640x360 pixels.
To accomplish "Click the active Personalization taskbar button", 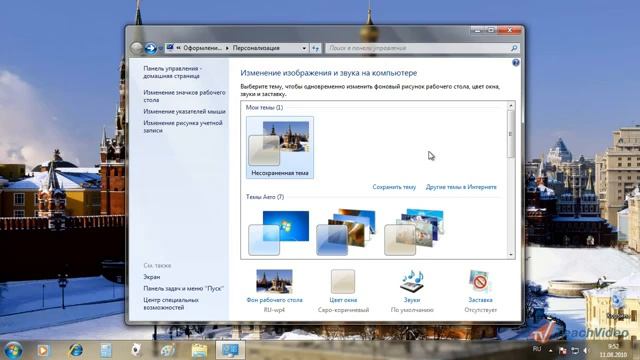I will (230, 350).
